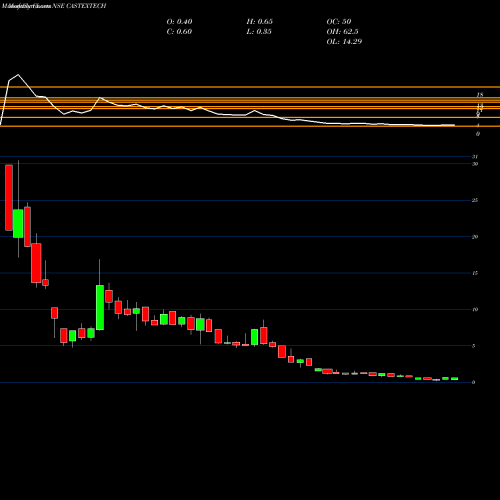500x500 pixels.
Task: Click the price axis label '20'
Action: click(475, 237)
